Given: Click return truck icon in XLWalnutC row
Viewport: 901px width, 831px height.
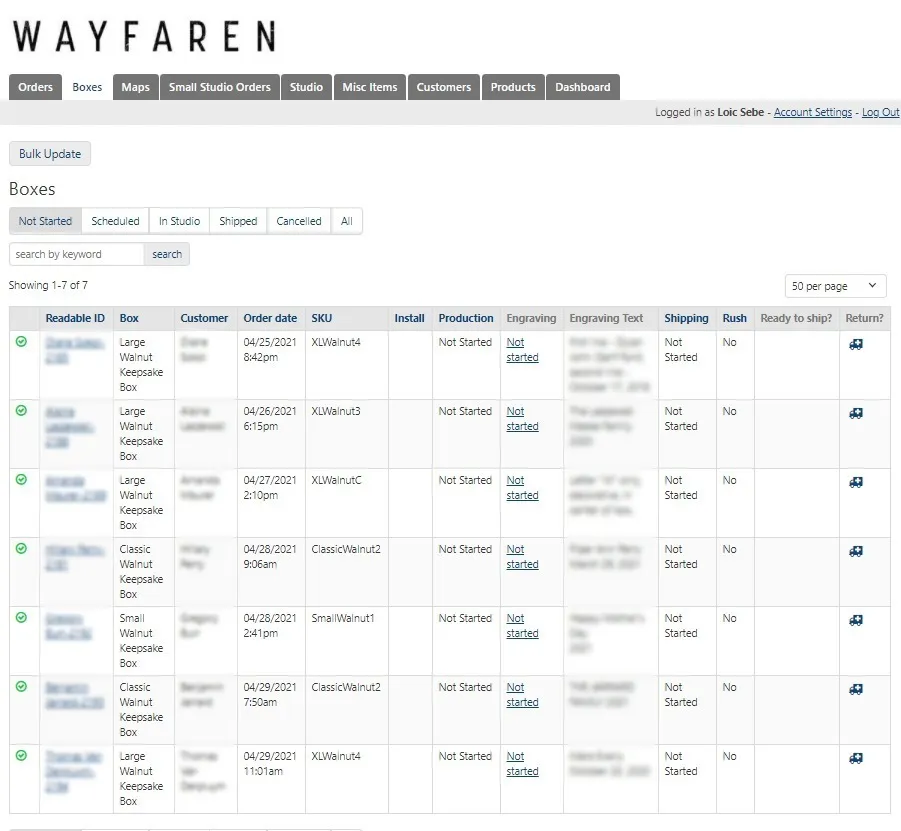Looking at the screenshot, I should (856, 482).
